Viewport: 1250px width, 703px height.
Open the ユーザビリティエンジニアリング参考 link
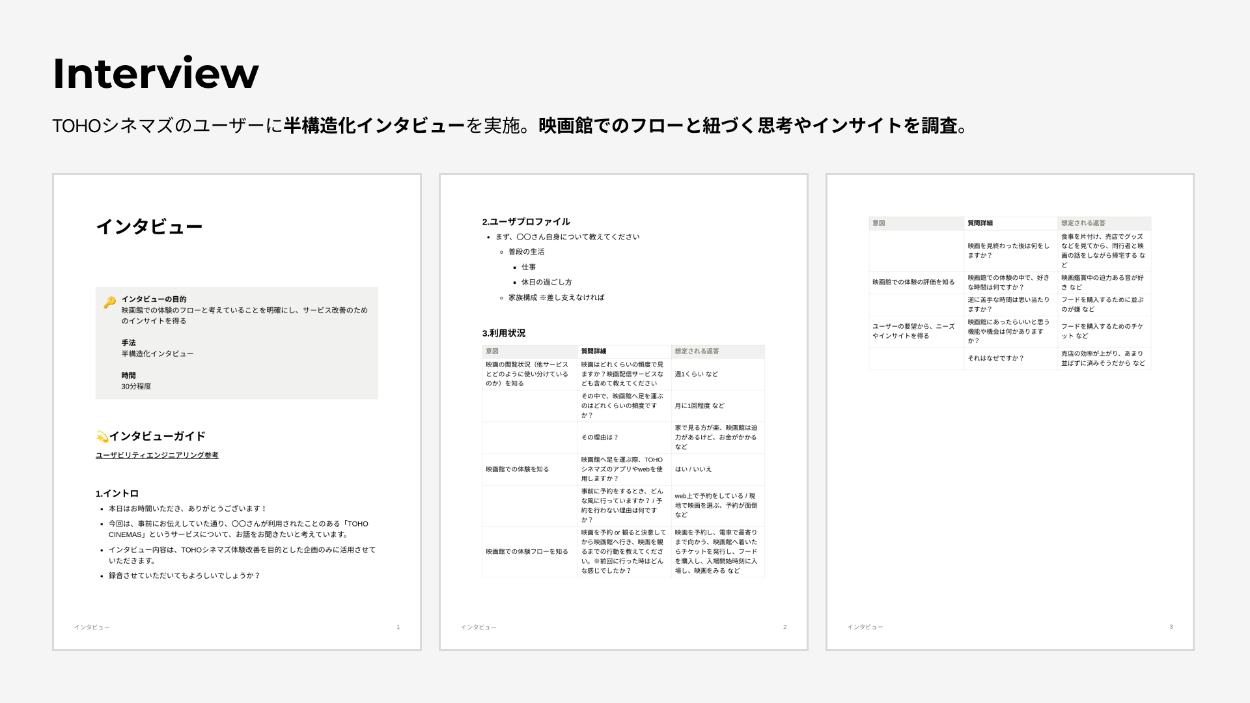pyautogui.click(x=156, y=455)
